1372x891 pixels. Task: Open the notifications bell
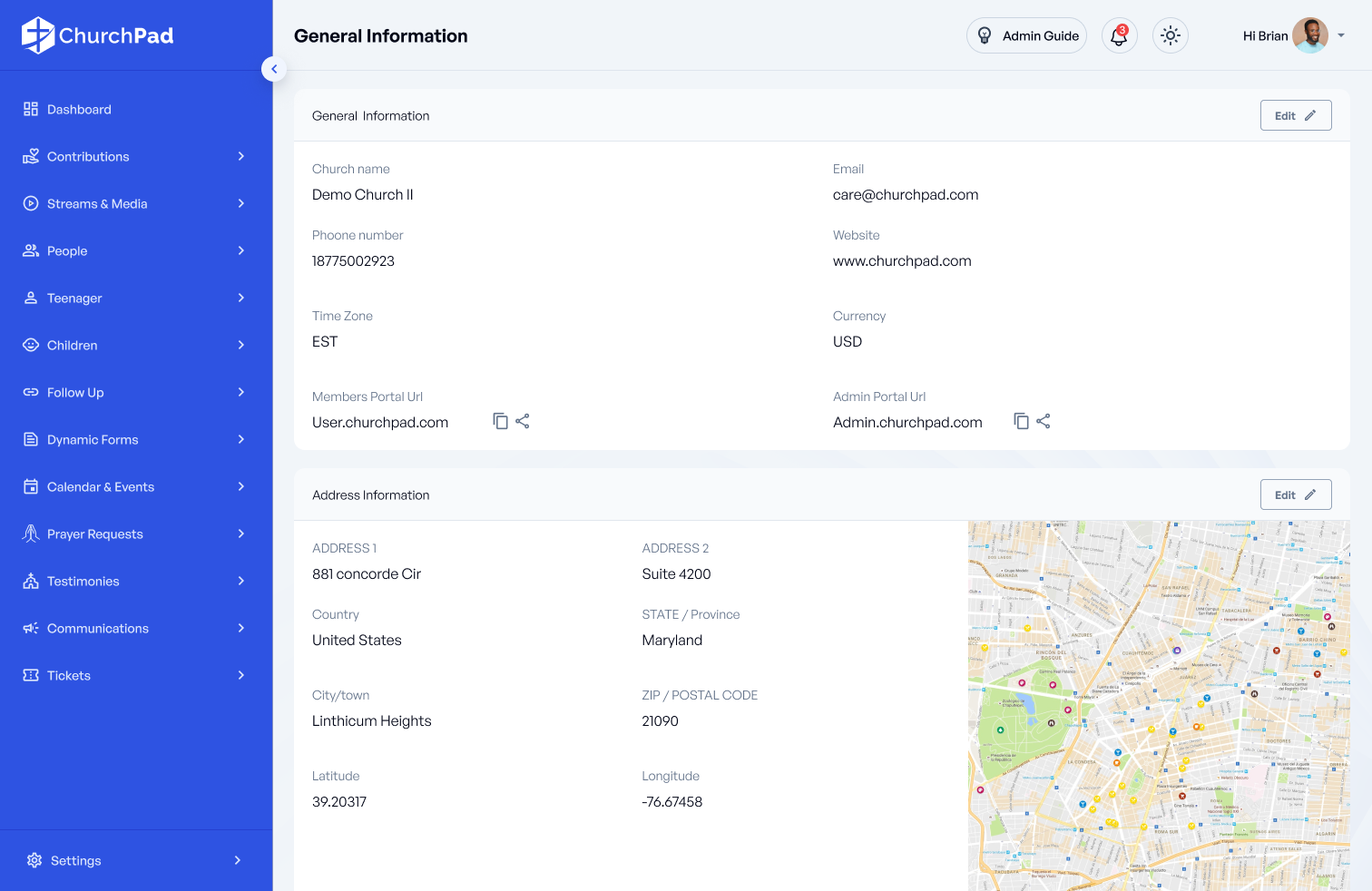pyautogui.click(x=1119, y=36)
